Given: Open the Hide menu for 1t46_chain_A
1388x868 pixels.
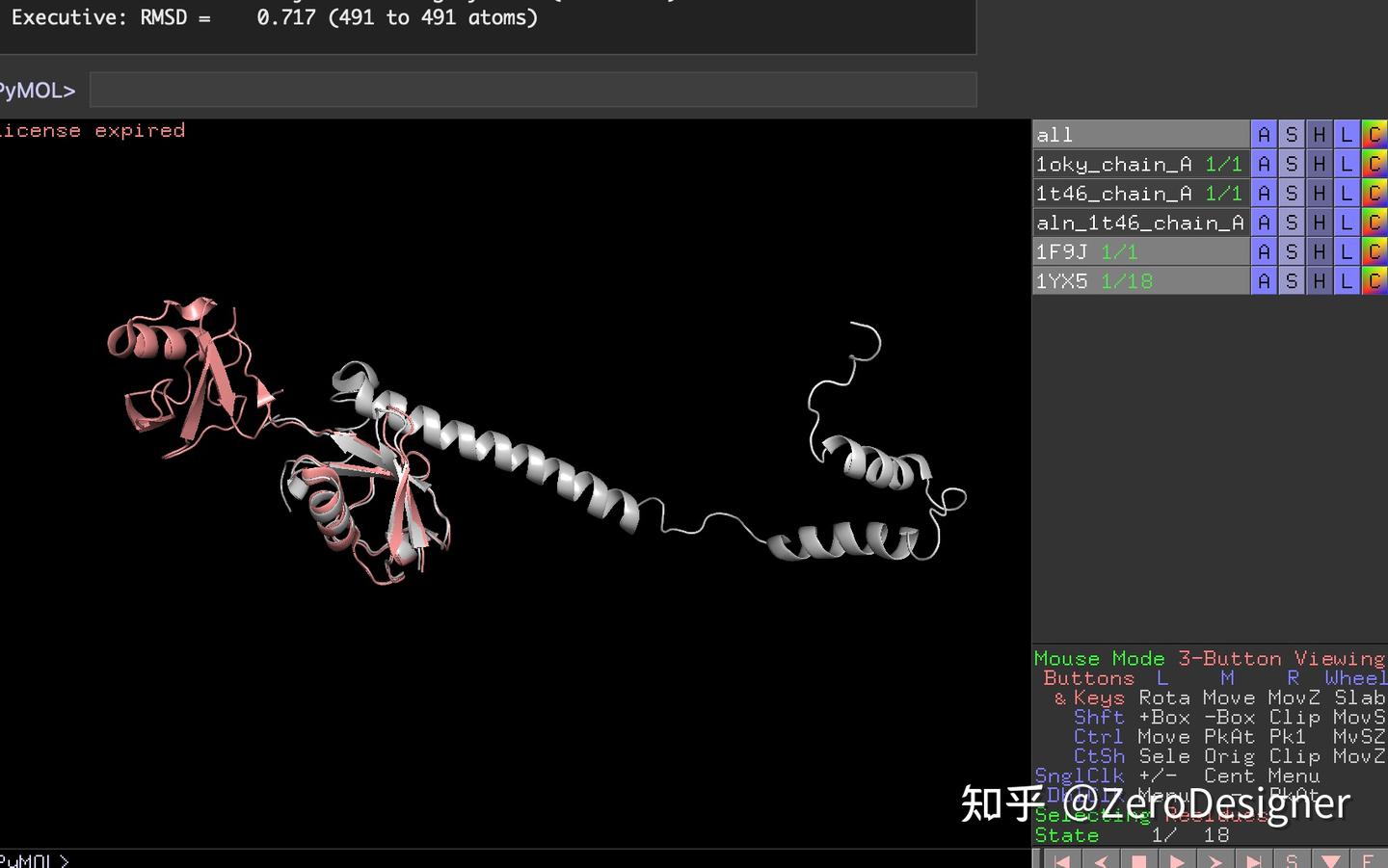Looking at the screenshot, I should (1319, 193).
